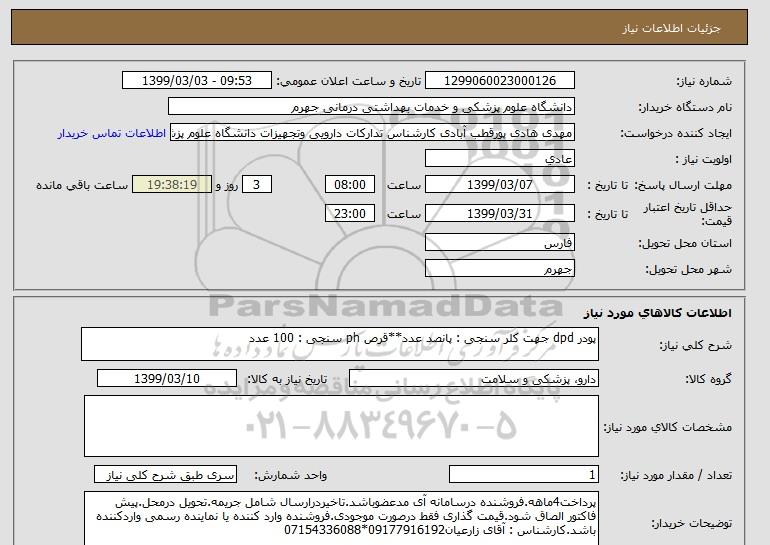Click text ساعت باقی مانده
The height and width of the screenshot is (545, 770).
coord(82,186)
